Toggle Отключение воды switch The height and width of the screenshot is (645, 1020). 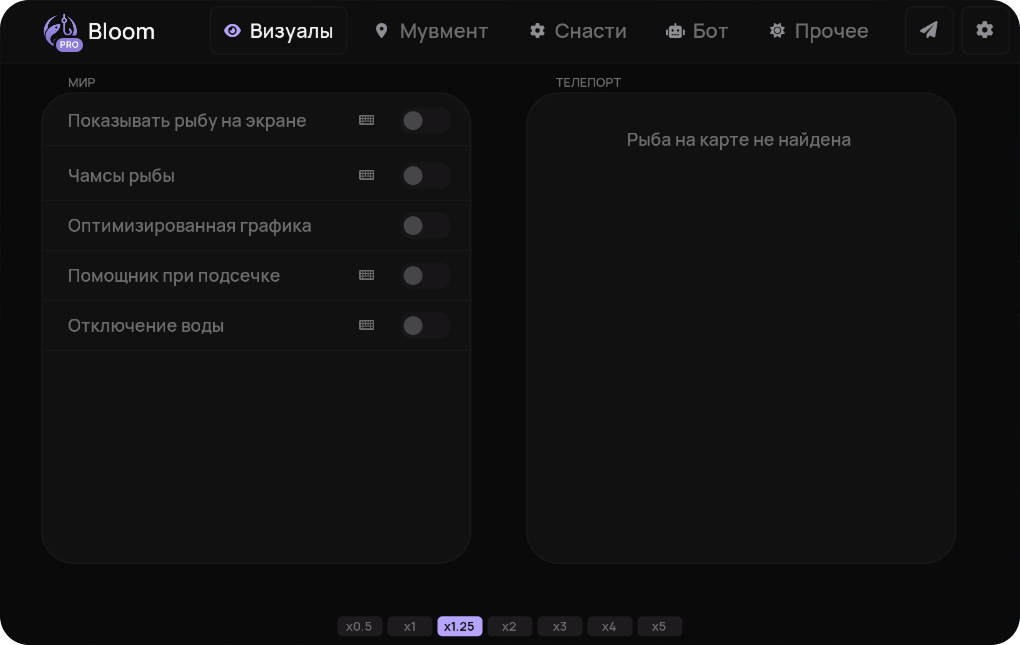(425, 326)
